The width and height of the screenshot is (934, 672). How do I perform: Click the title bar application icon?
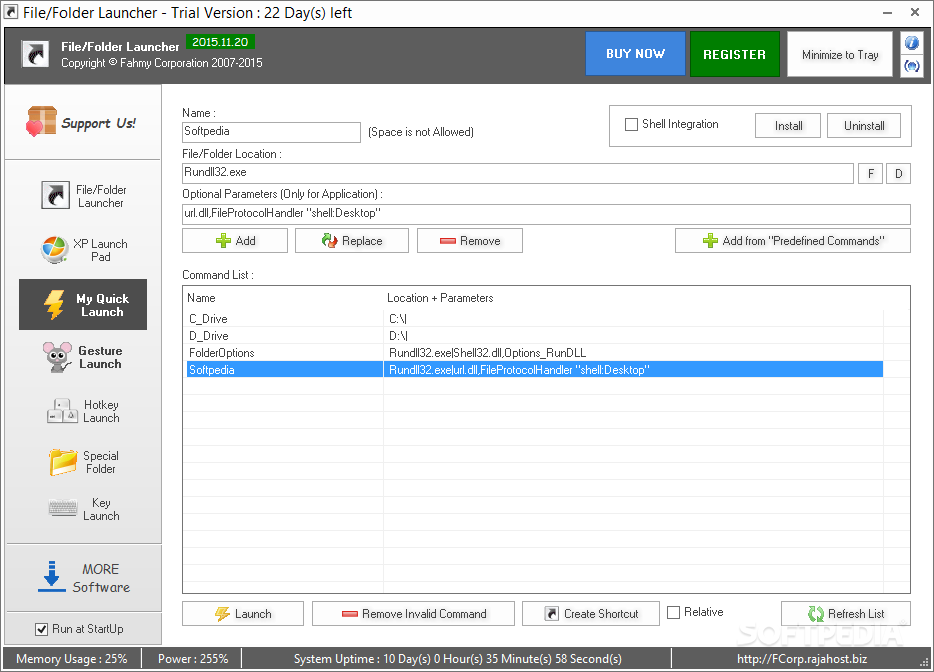click(11, 12)
